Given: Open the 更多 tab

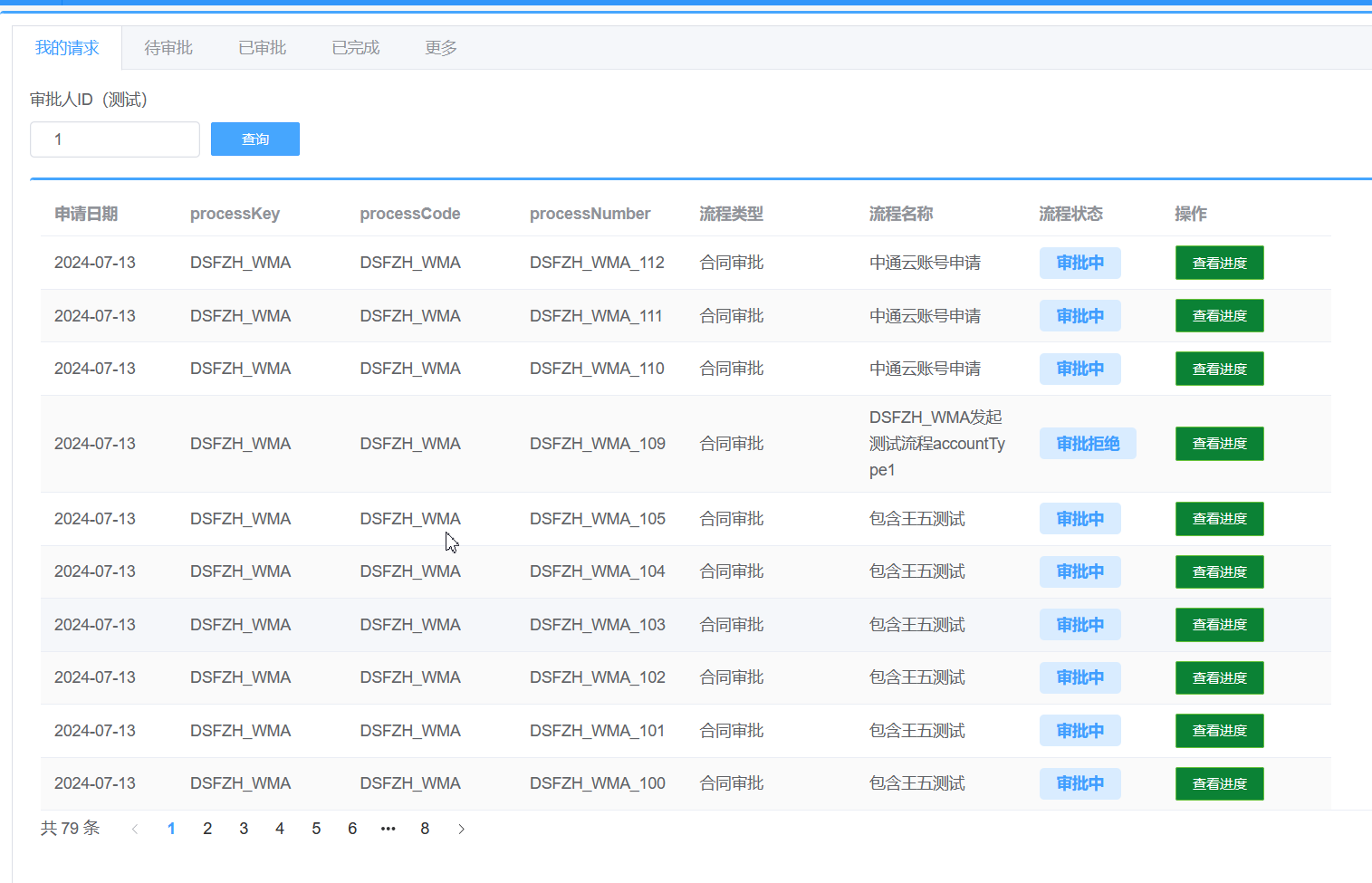Looking at the screenshot, I should click(441, 48).
